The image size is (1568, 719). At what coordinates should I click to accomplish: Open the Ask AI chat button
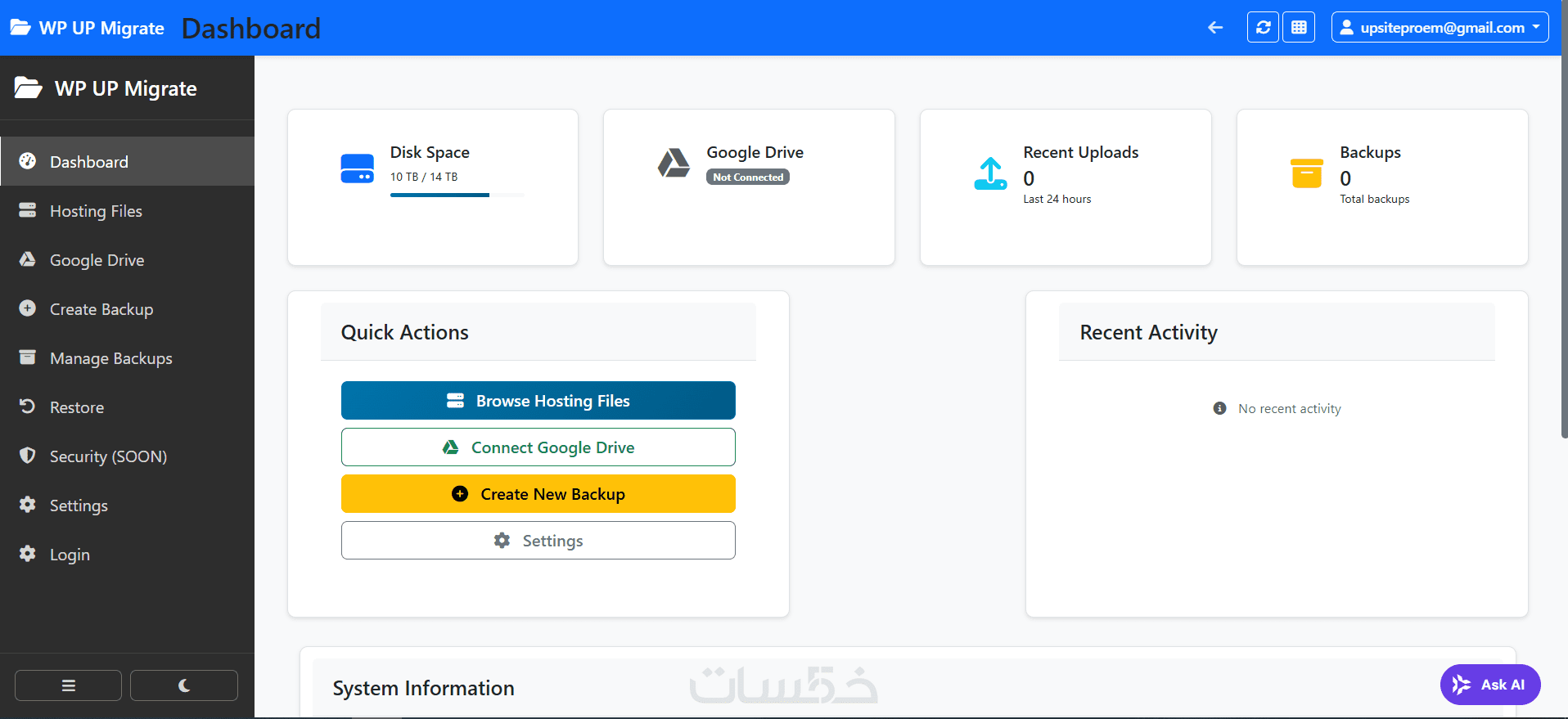pyautogui.click(x=1490, y=685)
